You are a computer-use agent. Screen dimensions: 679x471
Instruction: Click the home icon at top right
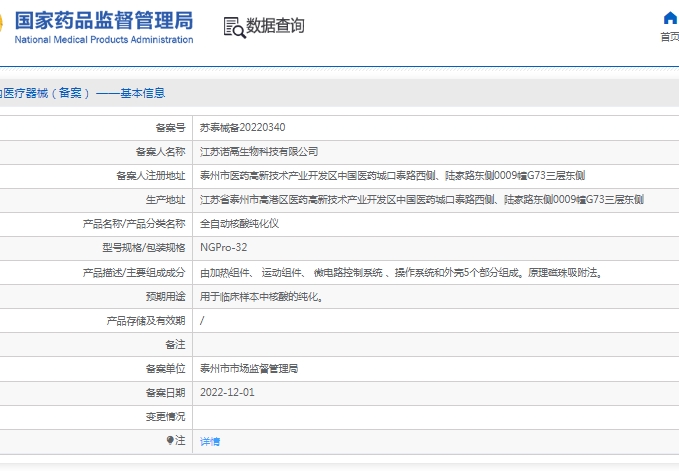[x=670, y=19]
